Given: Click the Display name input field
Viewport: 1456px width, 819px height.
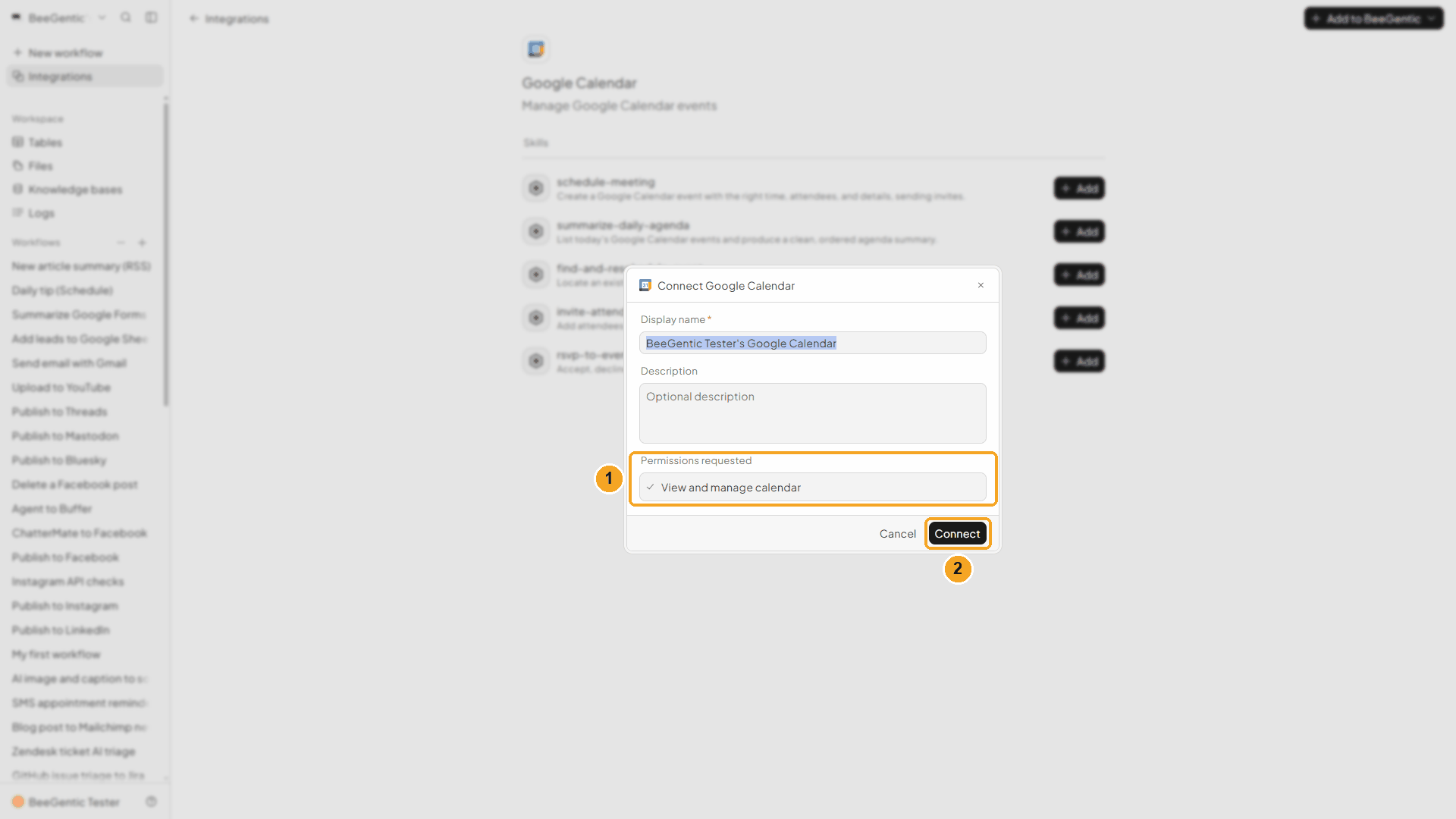Looking at the screenshot, I should [812, 343].
